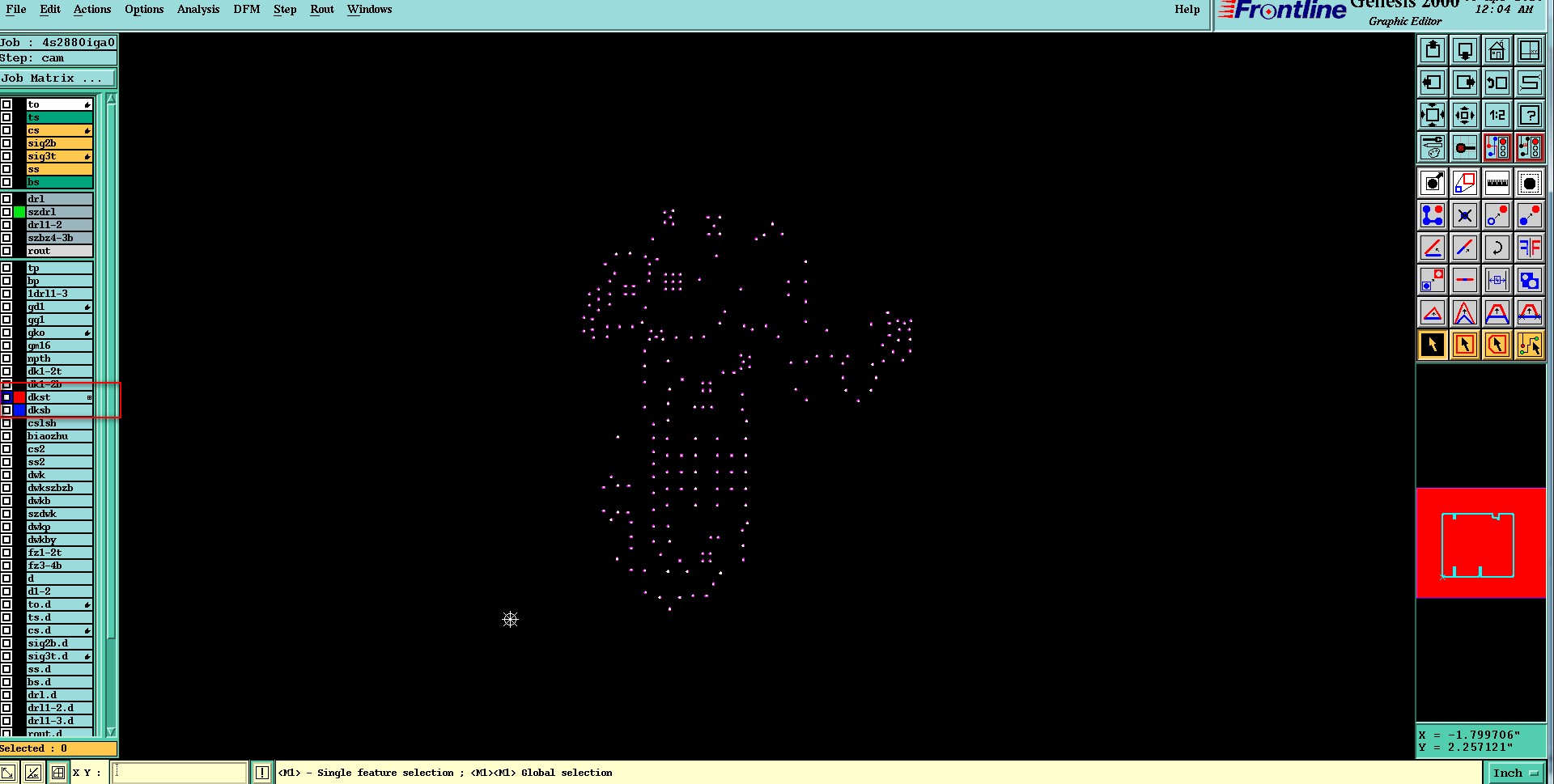Screen dimensions: 1554x784
Task: Click the green color swatch of szdrl
Action: pos(19,212)
